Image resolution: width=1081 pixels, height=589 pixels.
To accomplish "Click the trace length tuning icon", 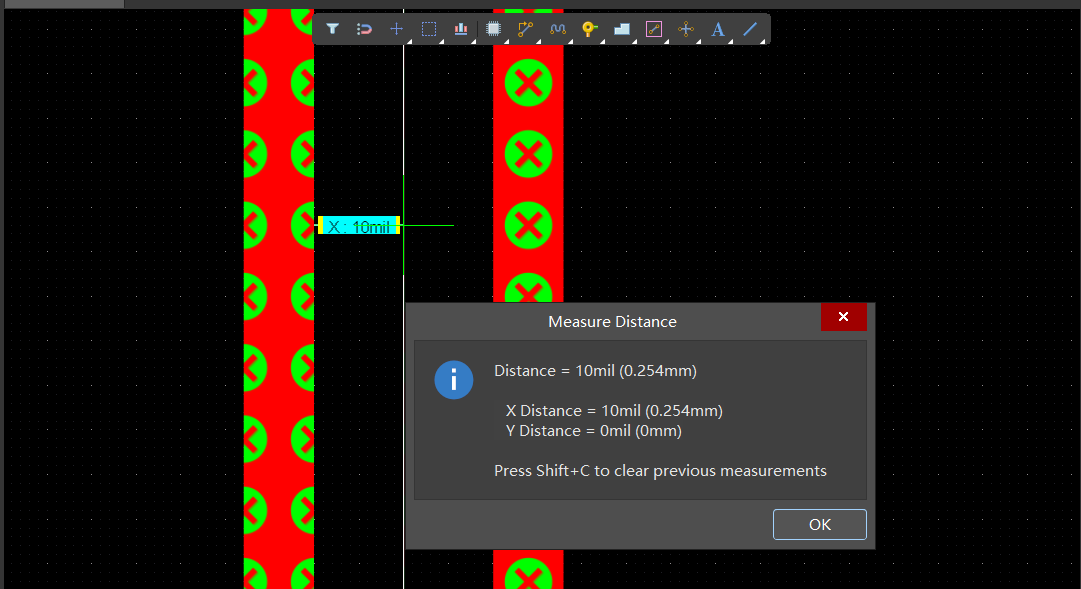I will tap(557, 29).
